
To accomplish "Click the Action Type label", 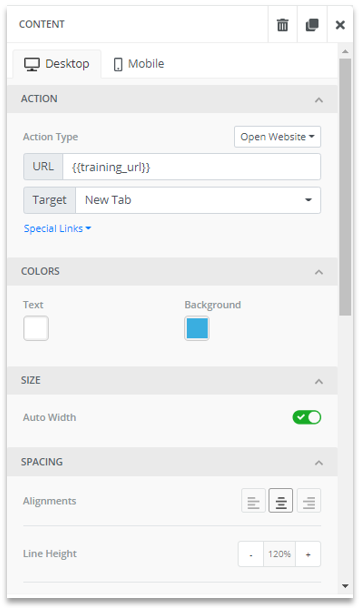I will (51, 137).
